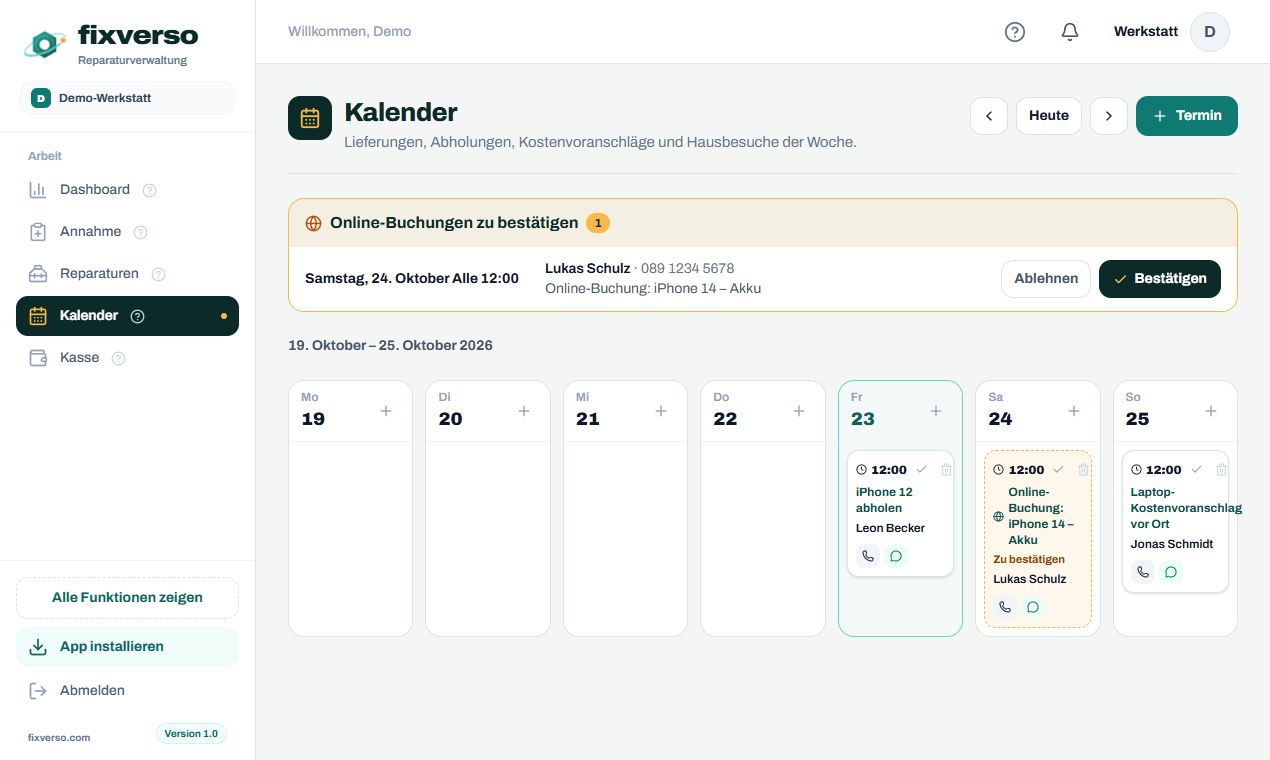The height and width of the screenshot is (760, 1270).
Task: Delete the Laptop-Kostenvoranschlag appointment
Action: pyautogui.click(x=1221, y=469)
